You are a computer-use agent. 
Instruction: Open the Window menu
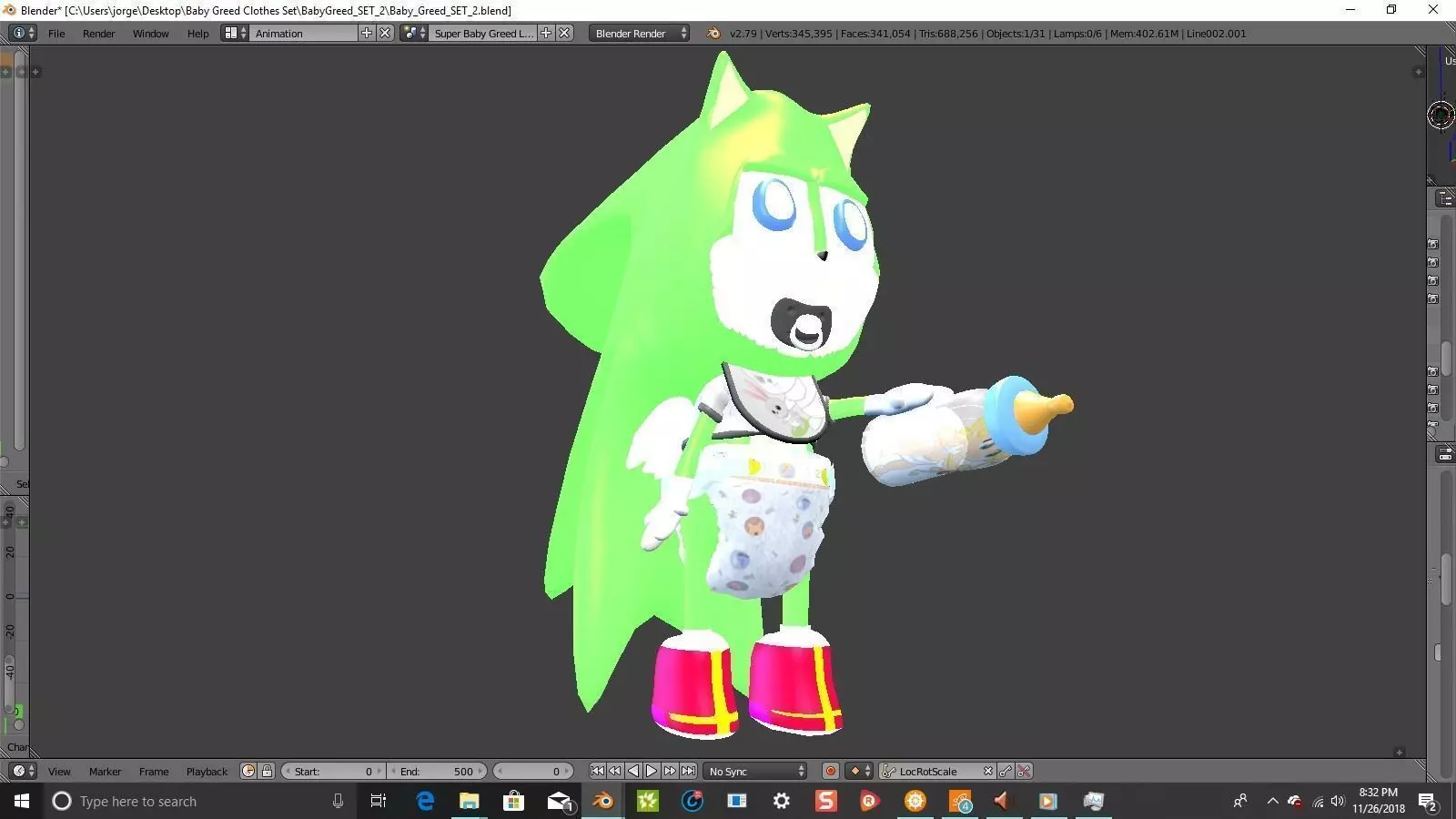click(150, 34)
